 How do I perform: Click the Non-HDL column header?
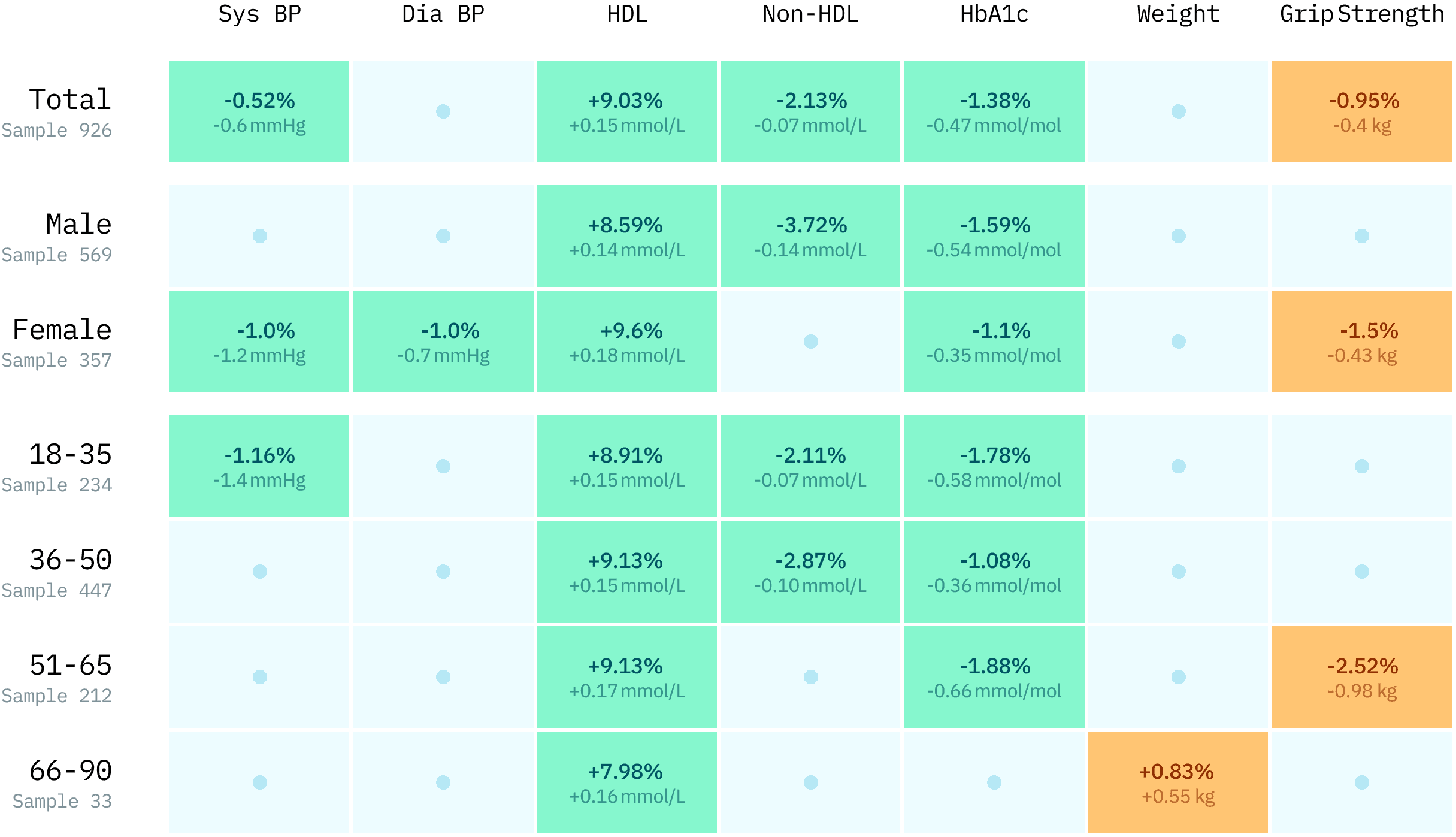click(810, 14)
